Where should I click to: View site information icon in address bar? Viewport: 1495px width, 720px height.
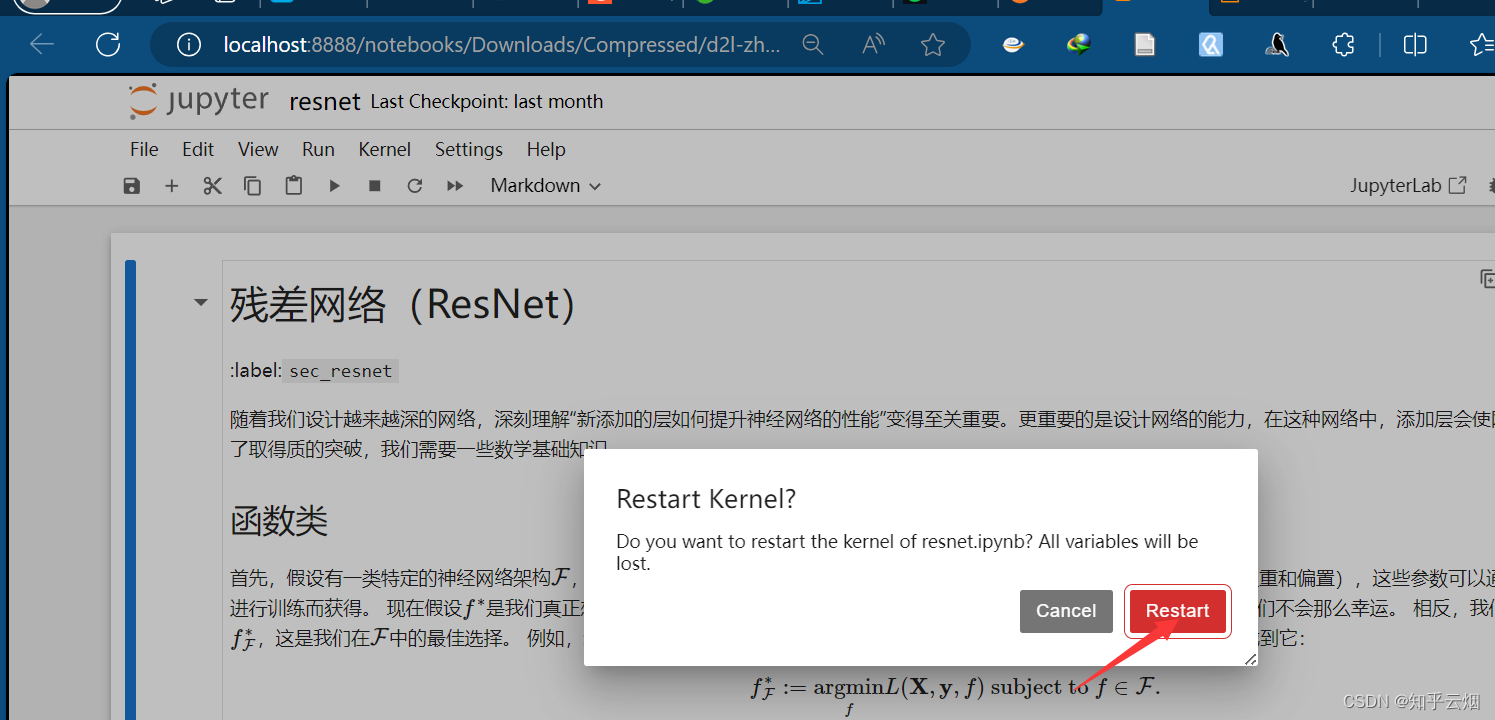tap(188, 45)
